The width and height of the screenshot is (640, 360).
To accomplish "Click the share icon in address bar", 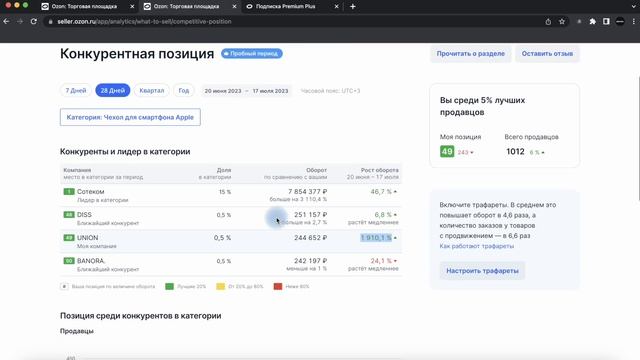I will 548,22.
